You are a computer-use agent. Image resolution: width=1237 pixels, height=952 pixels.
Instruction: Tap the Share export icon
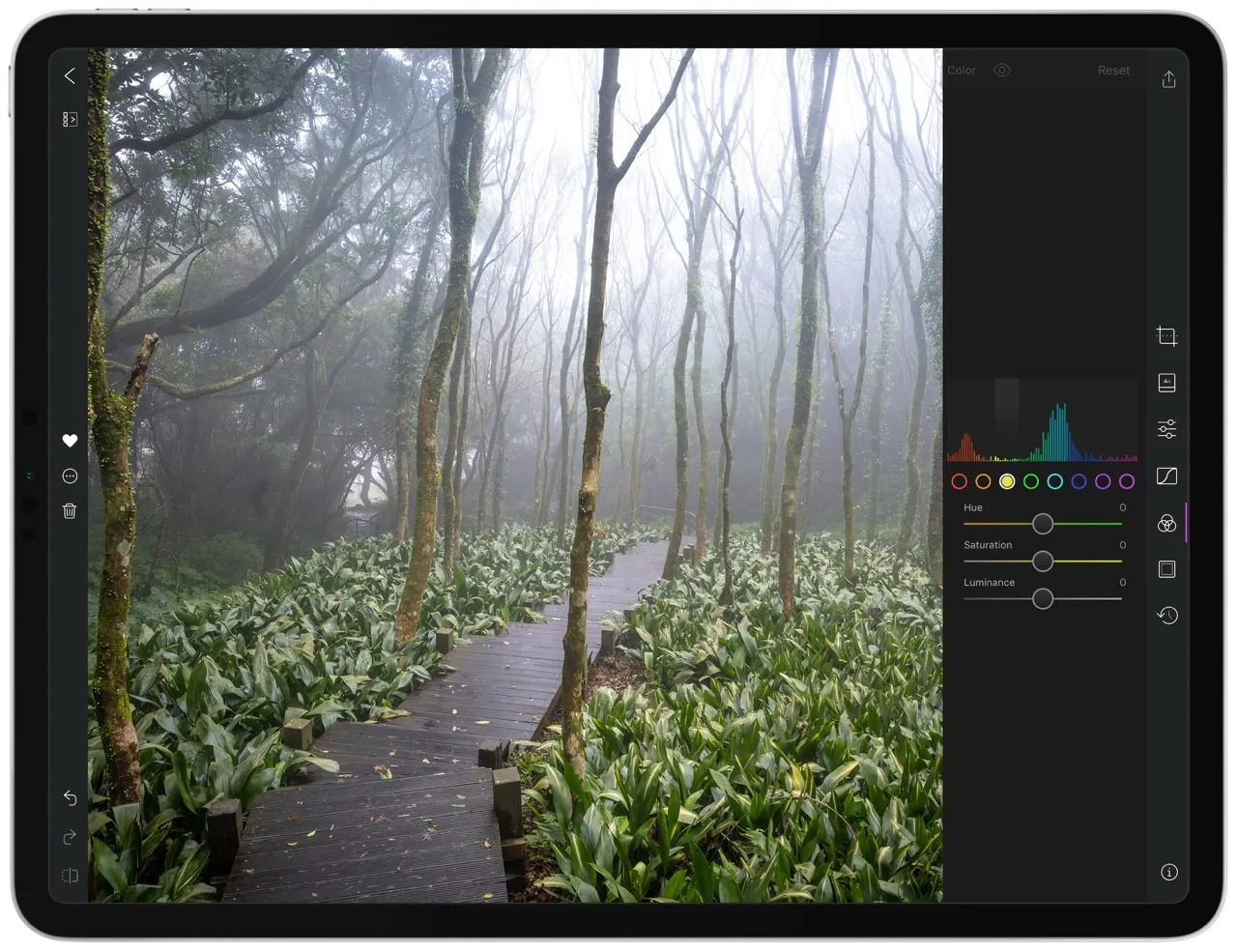click(x=1168, y=79)
